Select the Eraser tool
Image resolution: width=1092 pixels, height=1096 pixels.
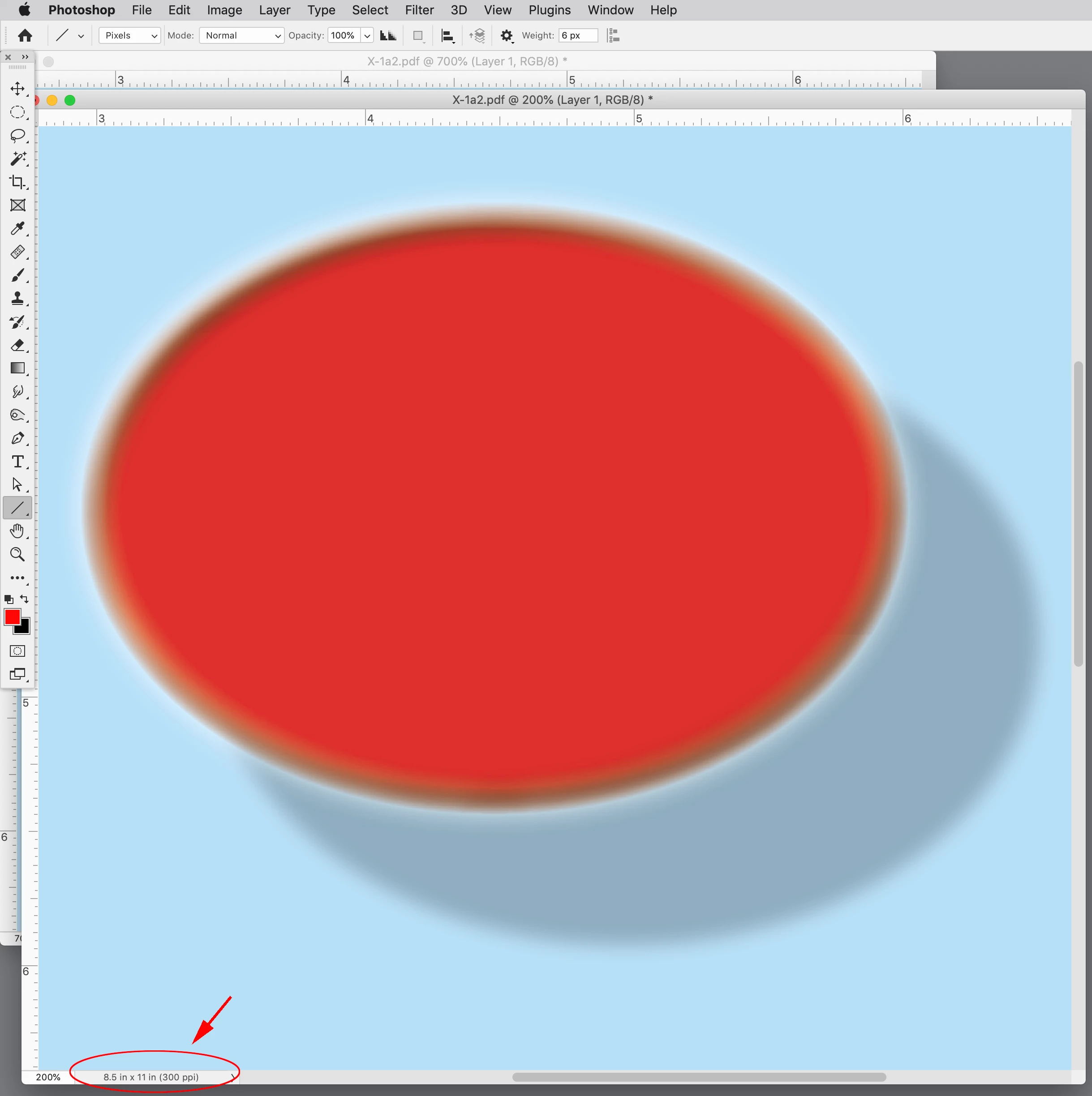click(x=17, y=345)
